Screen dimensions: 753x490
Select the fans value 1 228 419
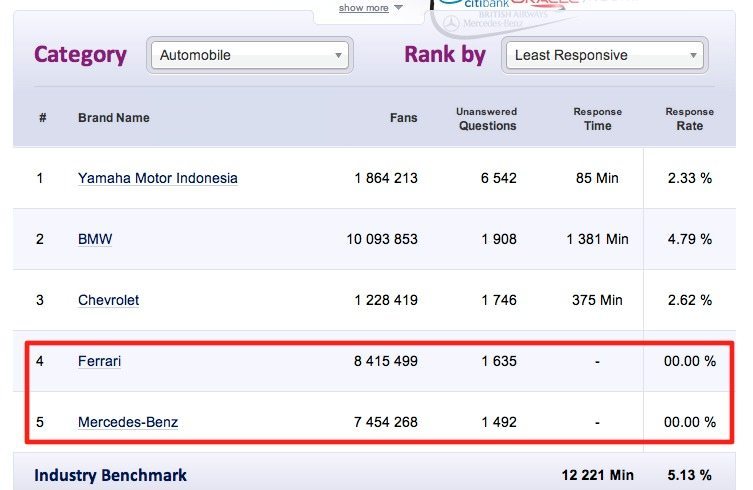(386, 300)
